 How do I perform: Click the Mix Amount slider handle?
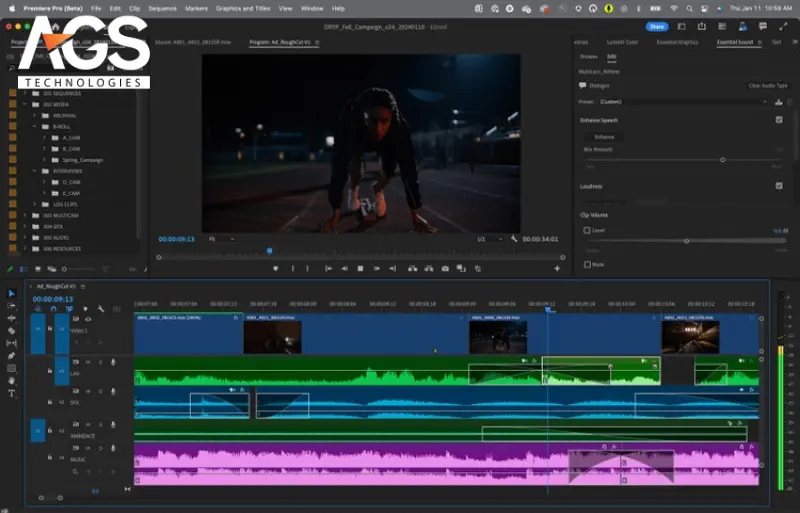tap(722, 160)
